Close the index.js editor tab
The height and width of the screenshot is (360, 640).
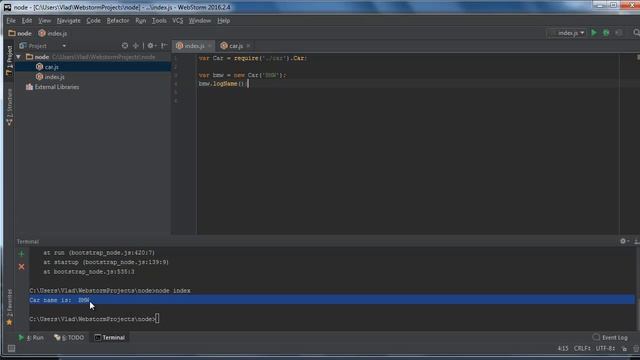(x=210, y=46)
